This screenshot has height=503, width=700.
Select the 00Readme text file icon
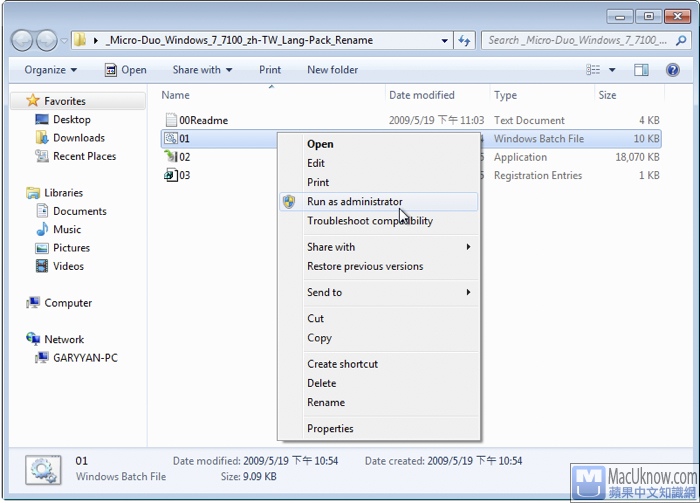click(x=171, y=120)
